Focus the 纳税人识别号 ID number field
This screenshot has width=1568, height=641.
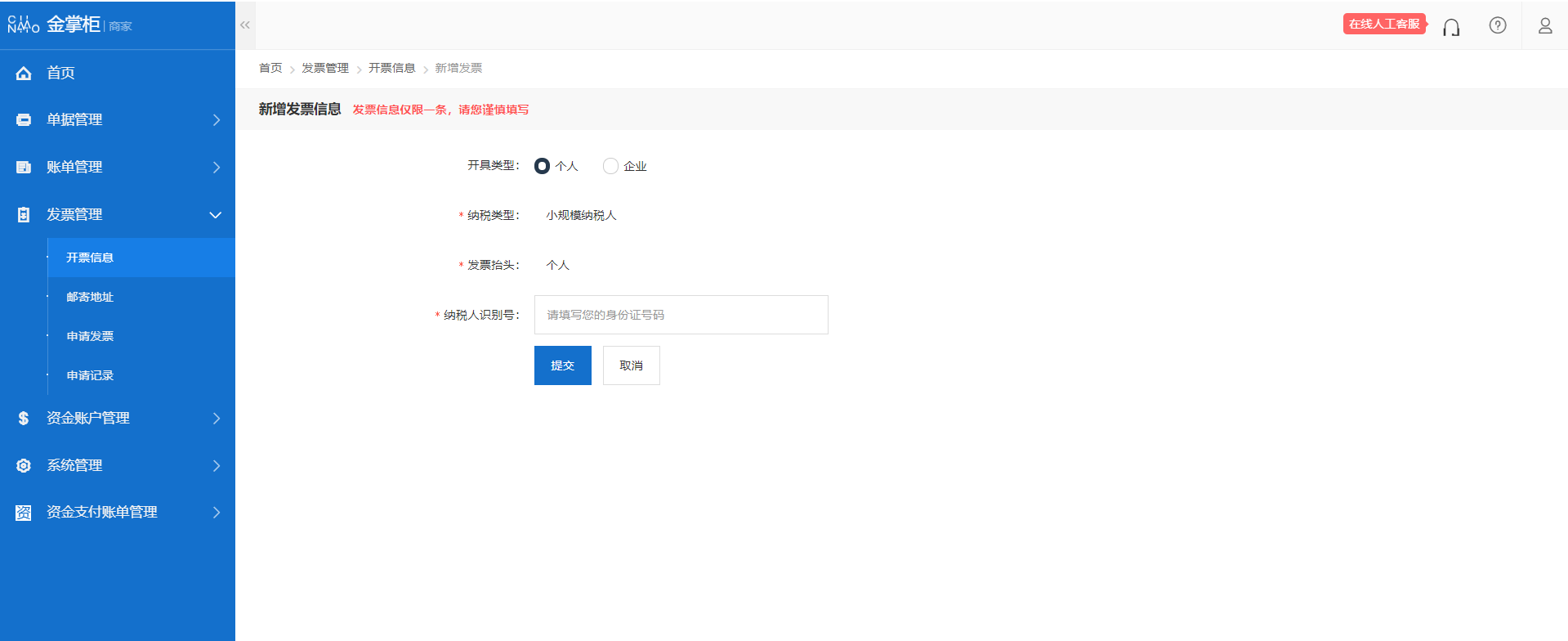point(681,315)
